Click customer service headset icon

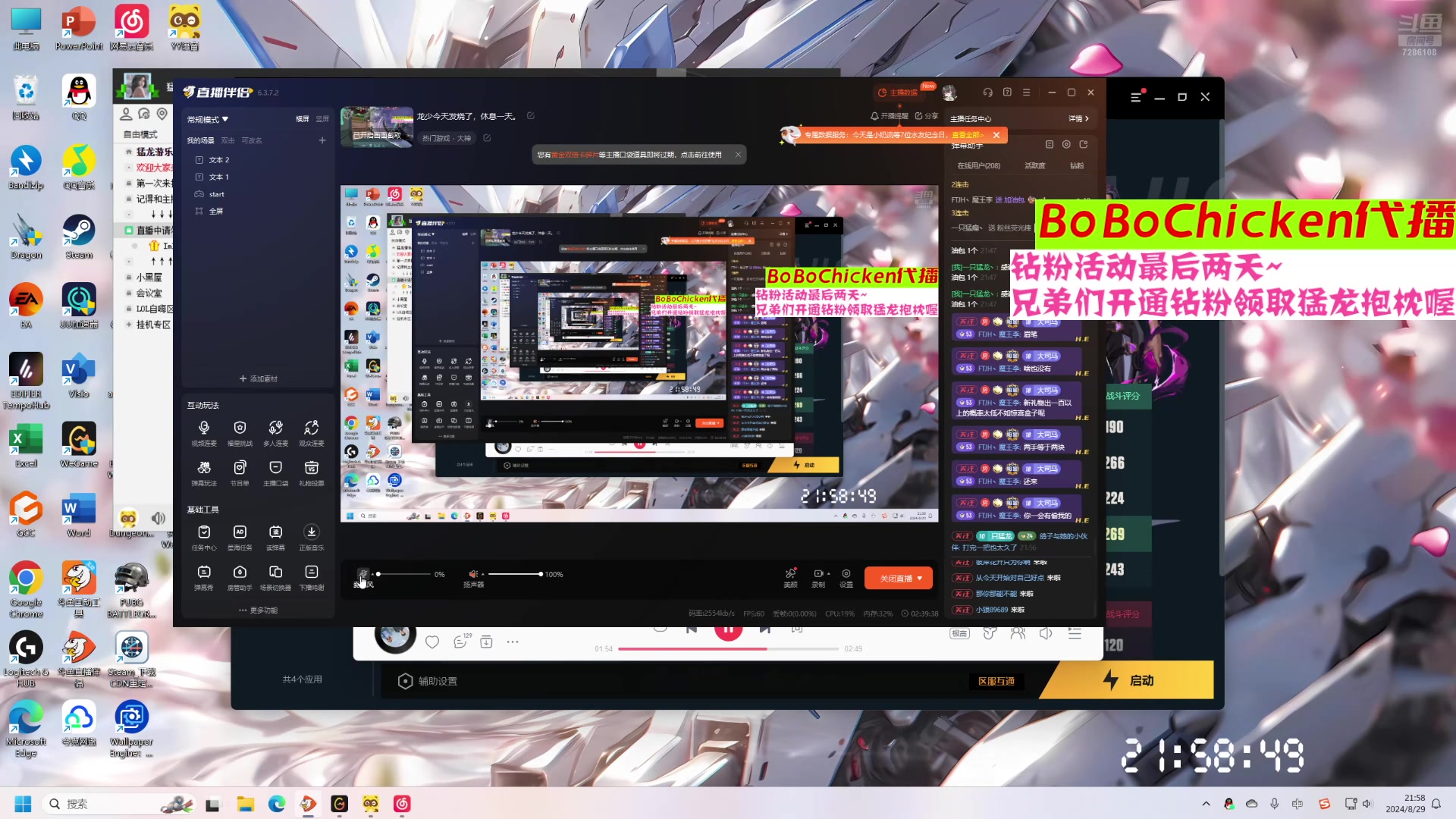pyautogui.click(x=987, y=93)
